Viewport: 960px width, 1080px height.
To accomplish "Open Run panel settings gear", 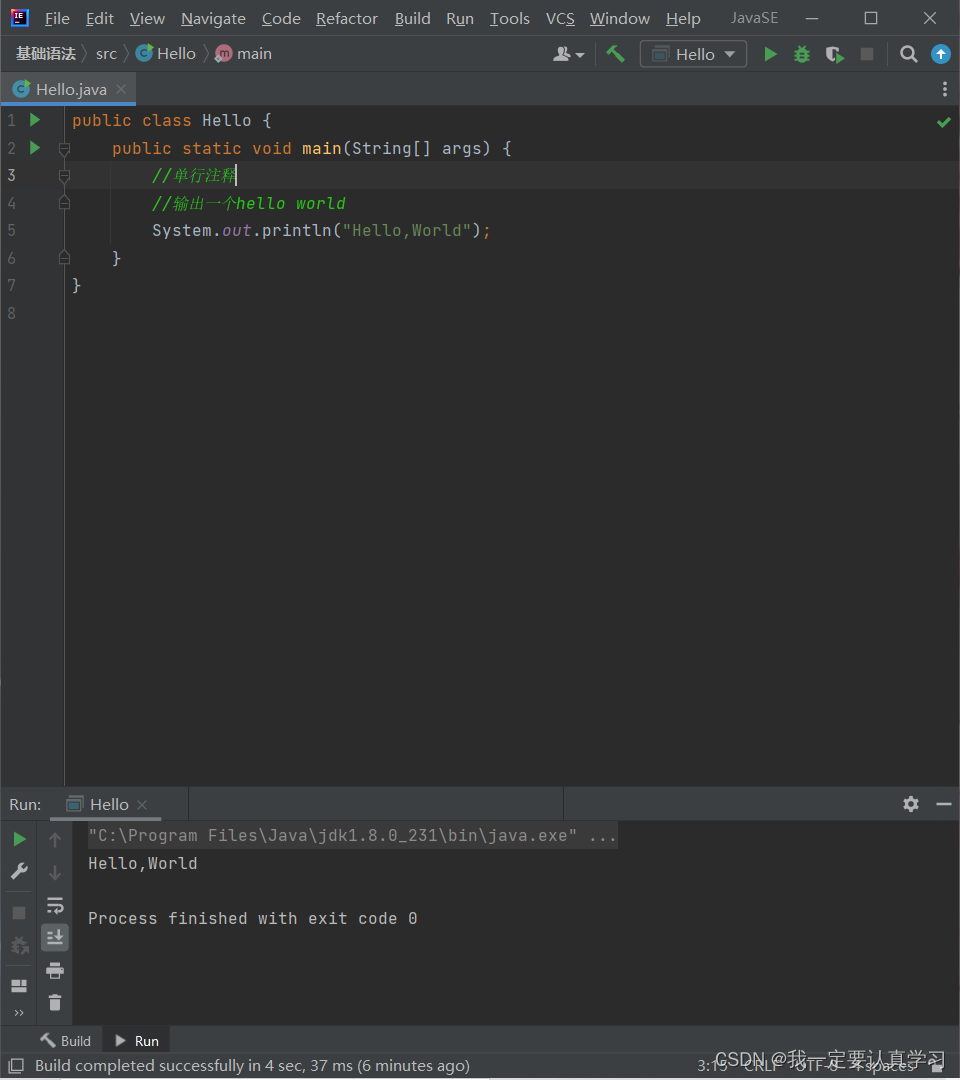I will 910,804.
